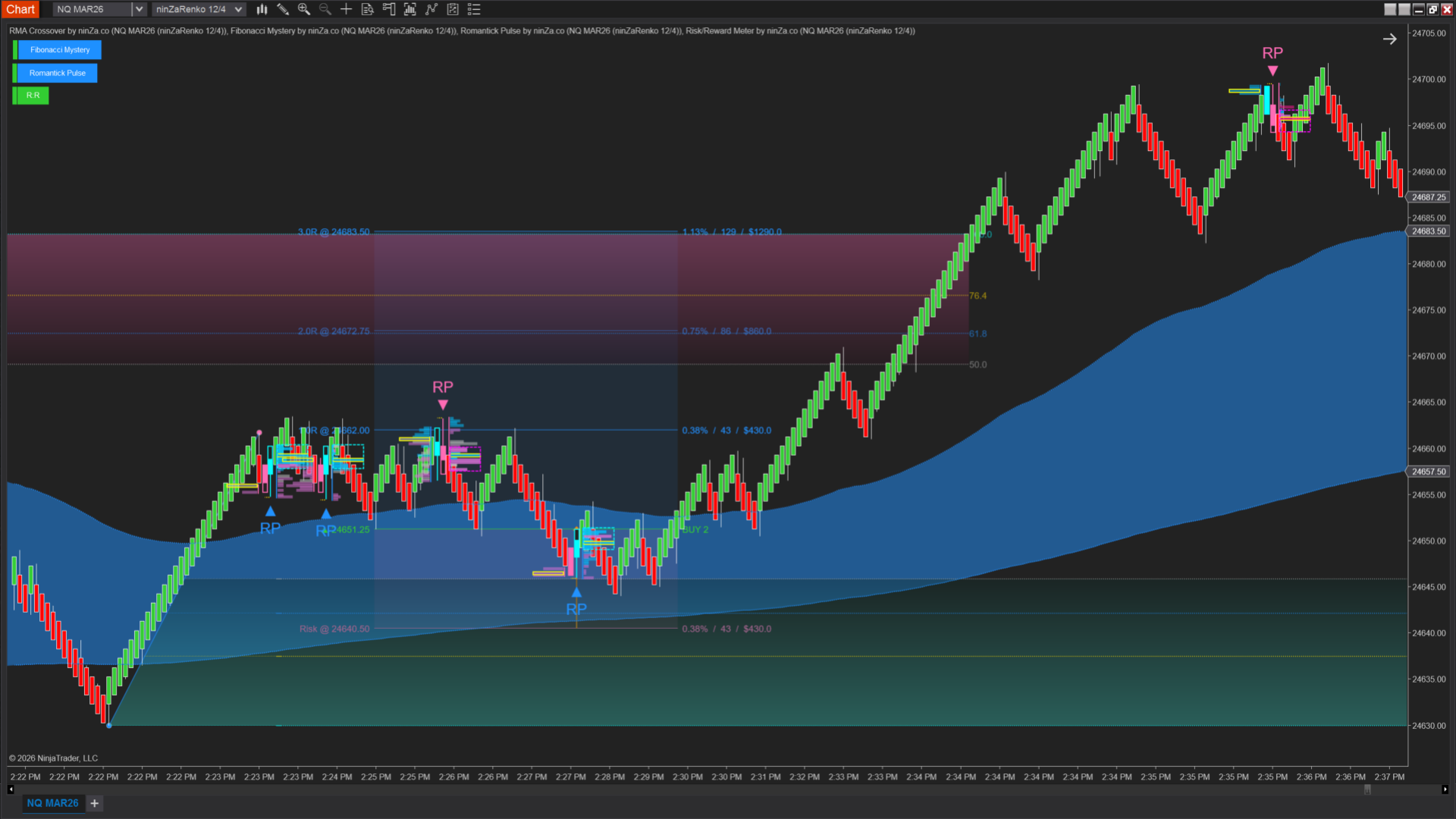
Task: Click the NQ MAR26 instrument input field
Action: (91, 9)
